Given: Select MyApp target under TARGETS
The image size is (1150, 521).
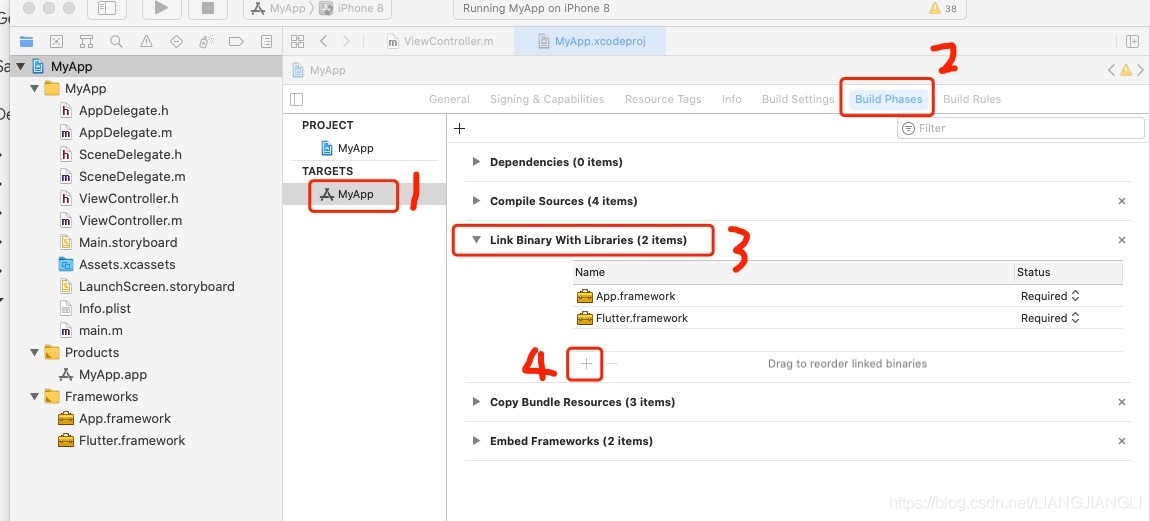Looking at the screenshot, I should (x=348, y=194).
